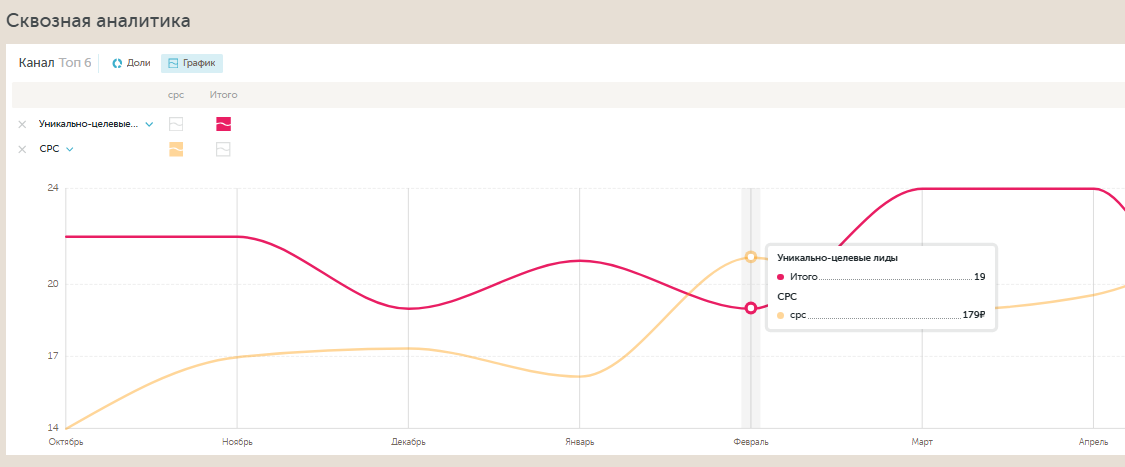Click the red February data point

[750, 308]
